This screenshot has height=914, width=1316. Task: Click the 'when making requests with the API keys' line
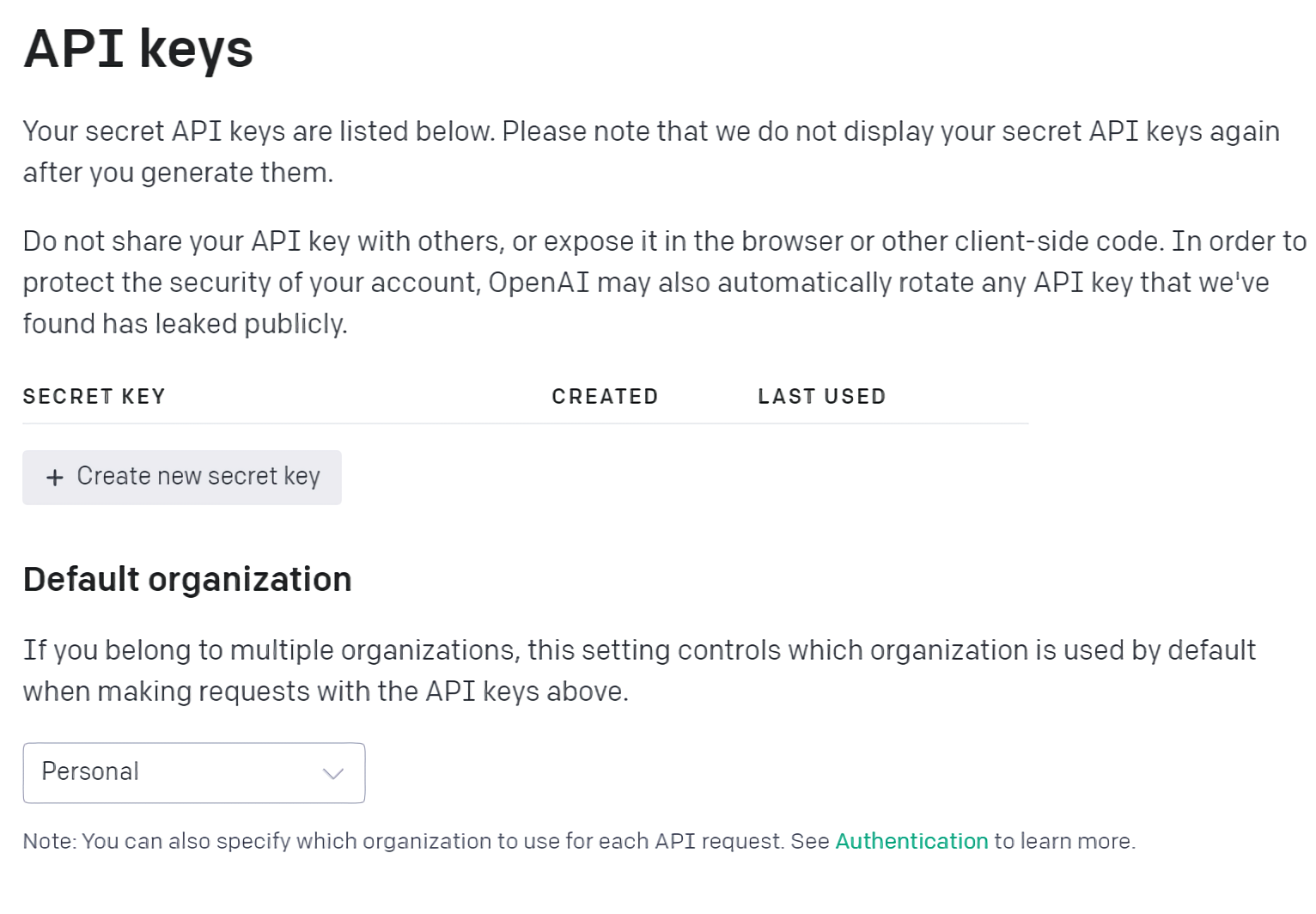[326, 692]
